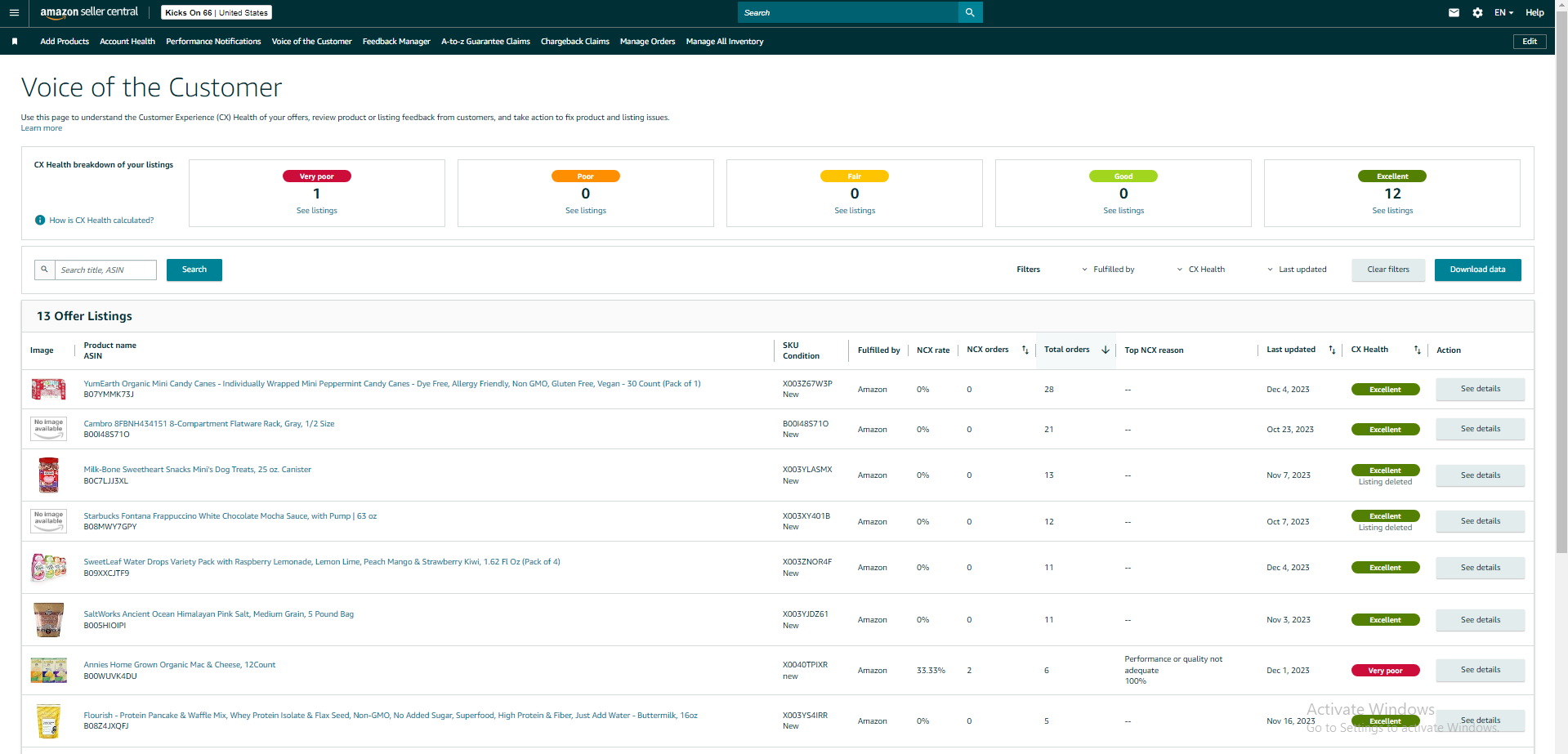Screen dimensions: 1568x754
Task: Sort by Total orders down arrow
Action: pos(1106,350)
